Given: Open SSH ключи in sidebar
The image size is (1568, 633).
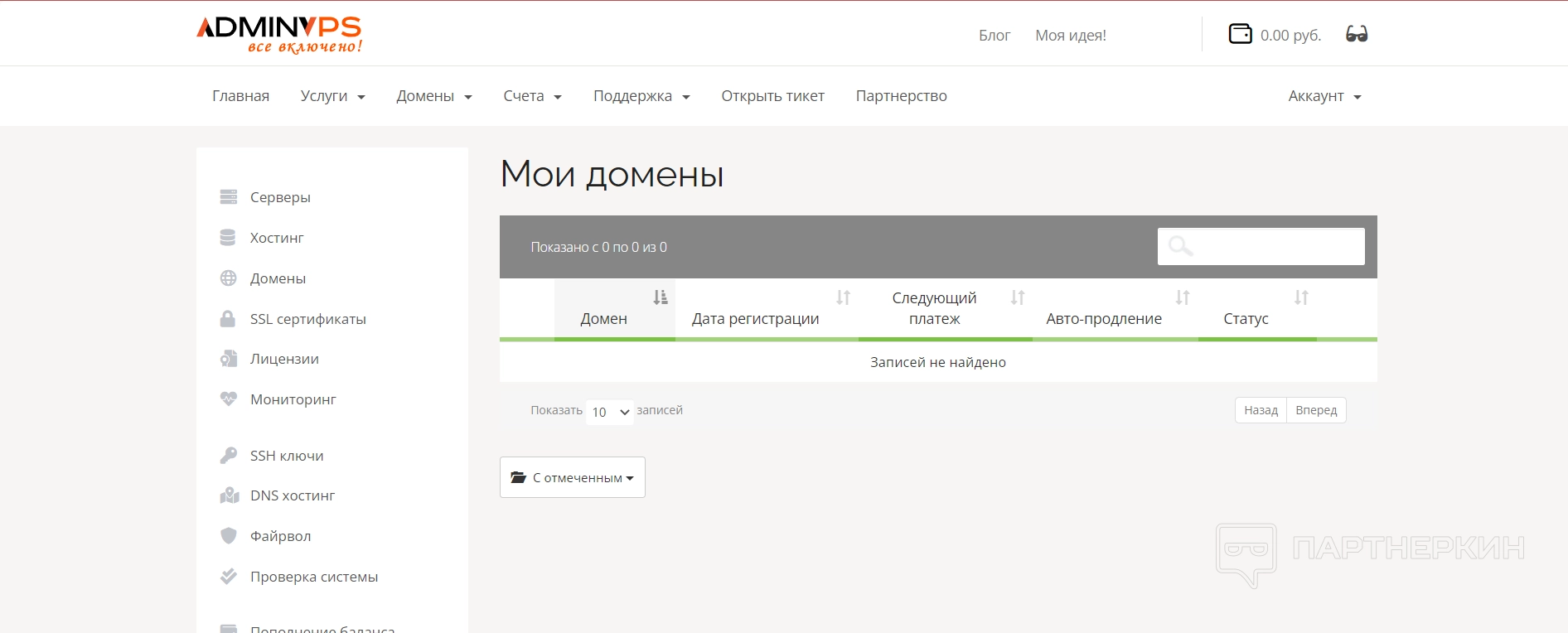Looking at the screenshot, I should coord(287,456).
